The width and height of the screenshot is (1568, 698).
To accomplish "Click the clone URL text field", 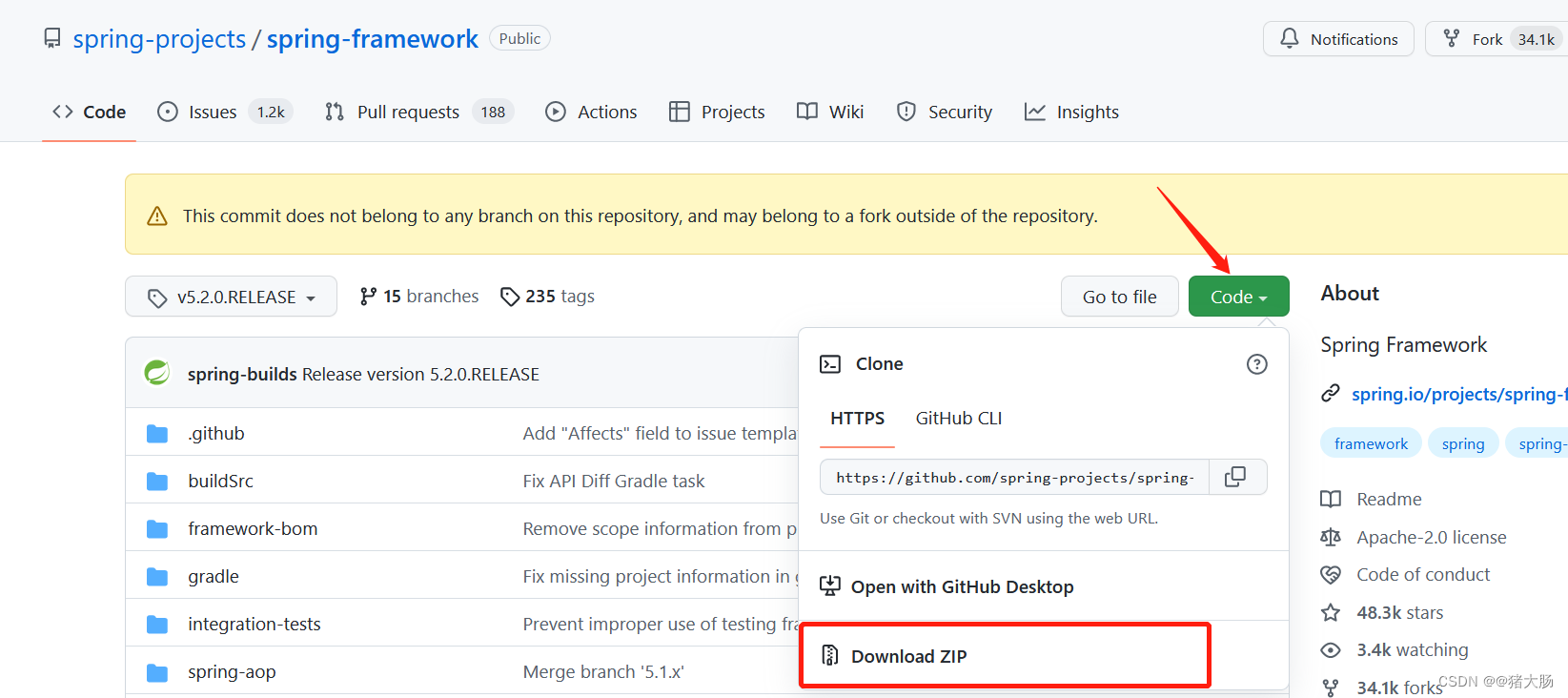I will (x=1014, y=478).
